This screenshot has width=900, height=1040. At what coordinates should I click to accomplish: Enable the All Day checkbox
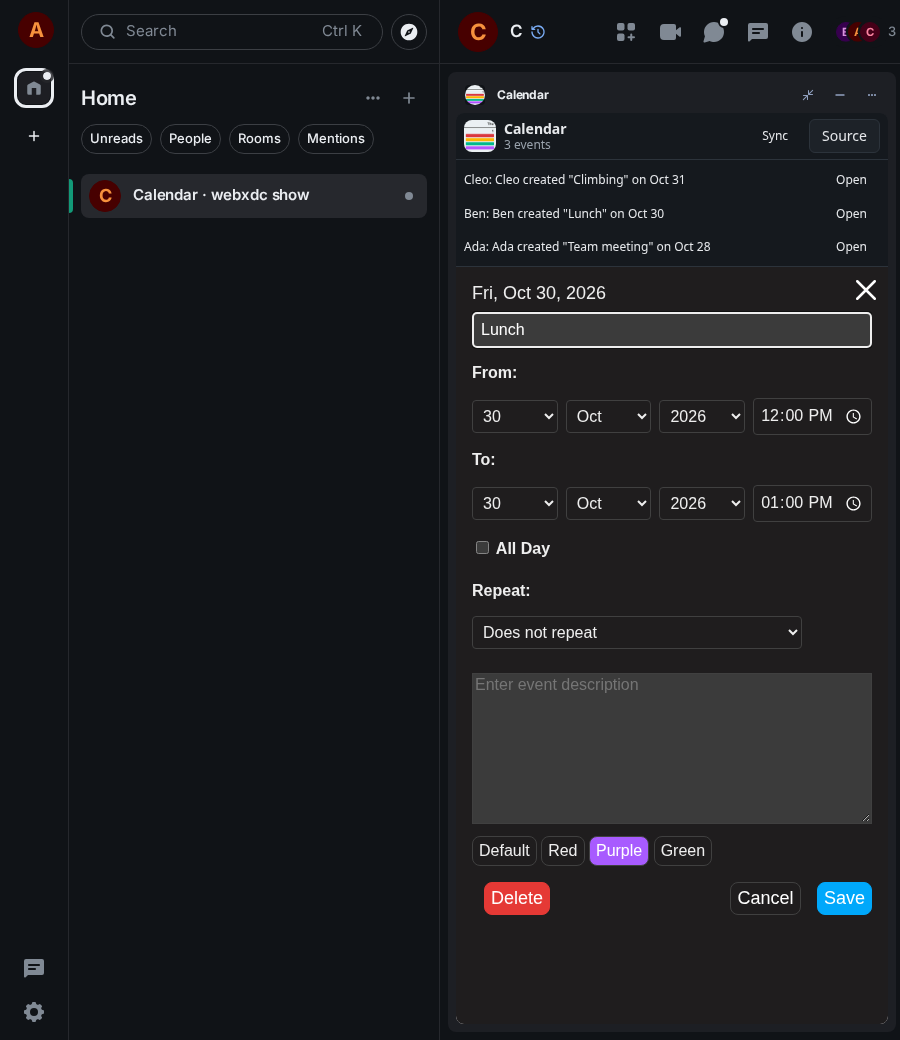tap(482, 548)
